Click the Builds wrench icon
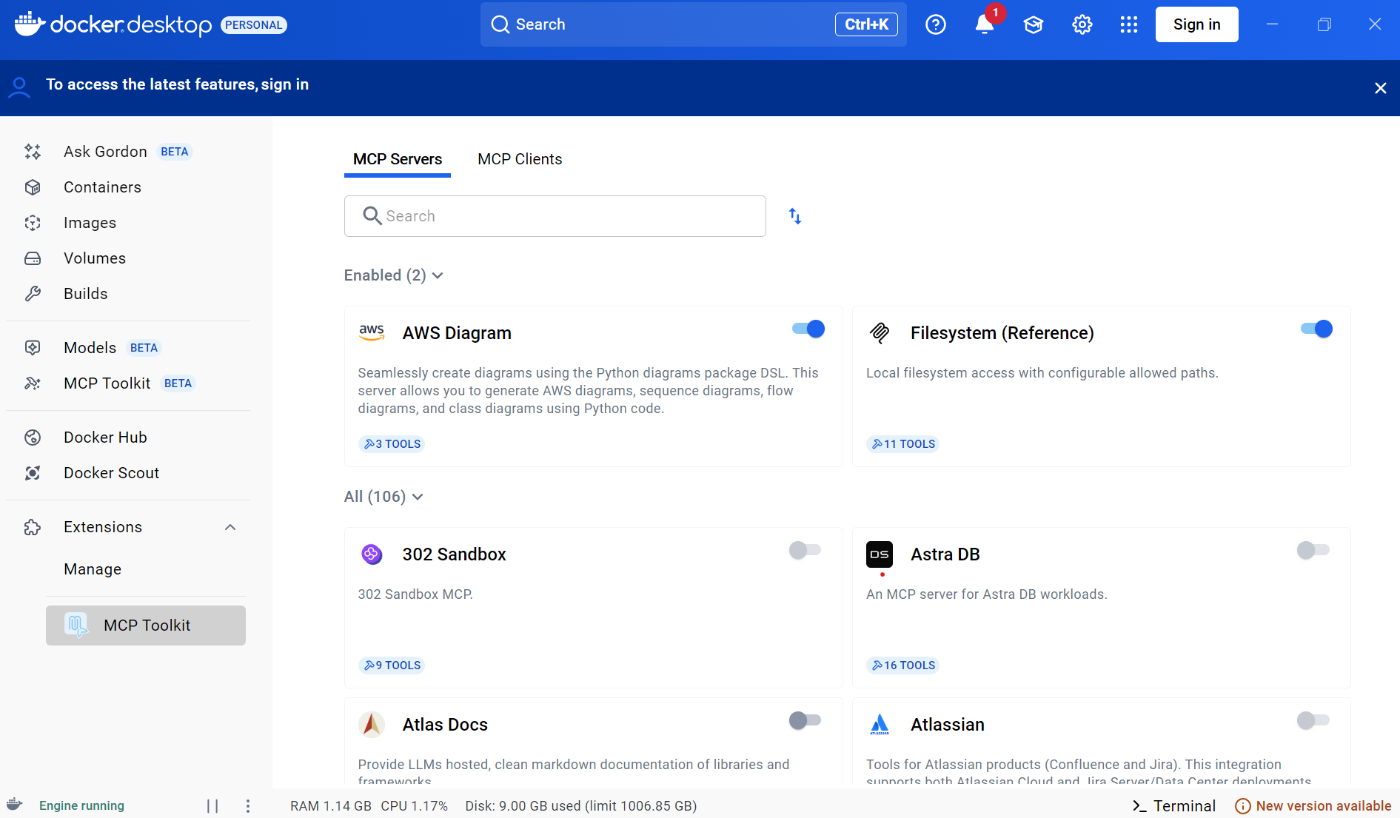Image resolution: width=1400 pixels, height=818 pixels. [x=33, y=294]
